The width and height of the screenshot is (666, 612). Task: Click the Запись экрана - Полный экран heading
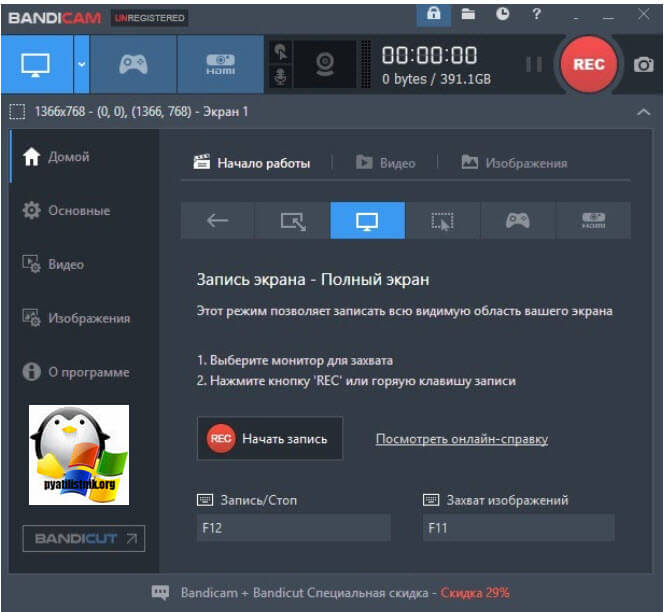click(313, 279)
